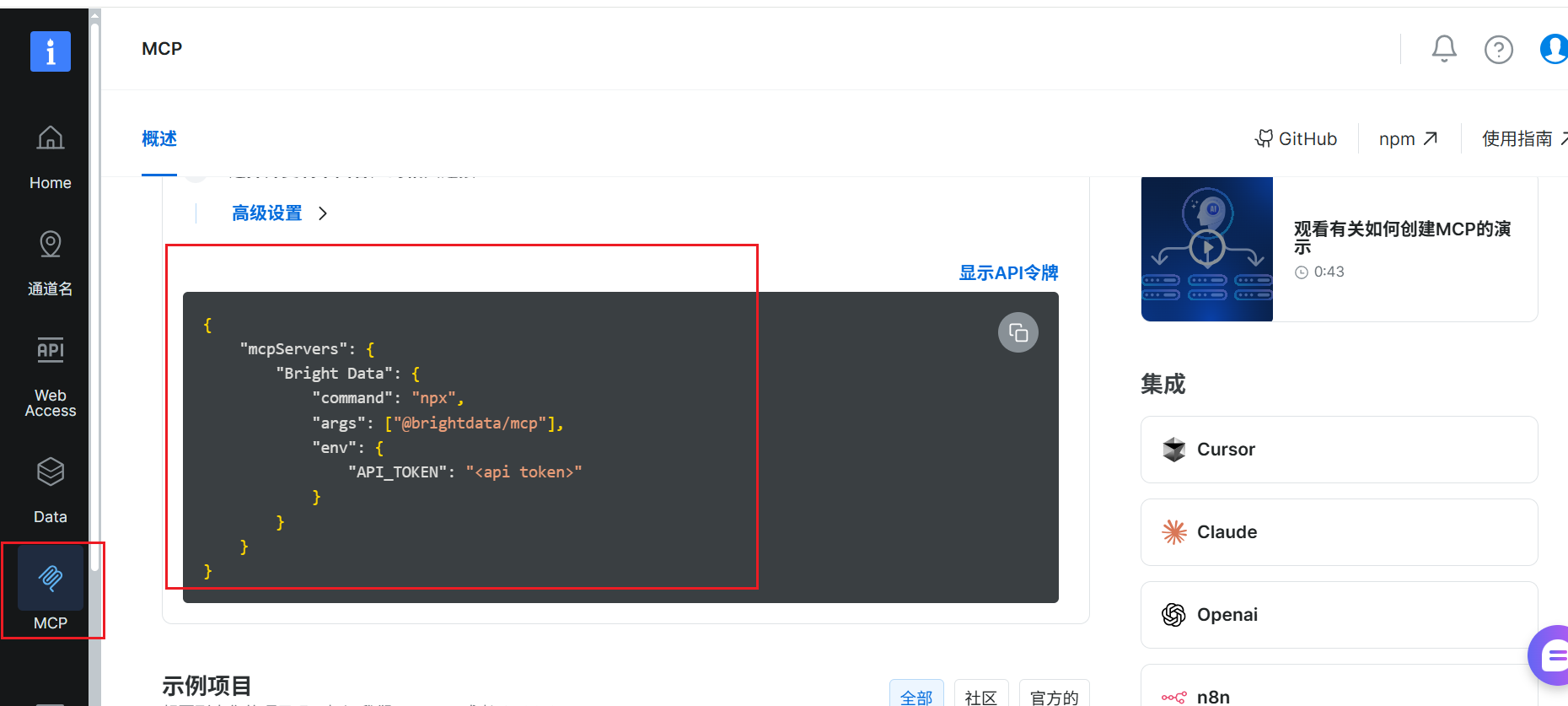Open the user account avatar
The width and height of the screenshot is (1568, 706).
click(x=1554, y=49)
